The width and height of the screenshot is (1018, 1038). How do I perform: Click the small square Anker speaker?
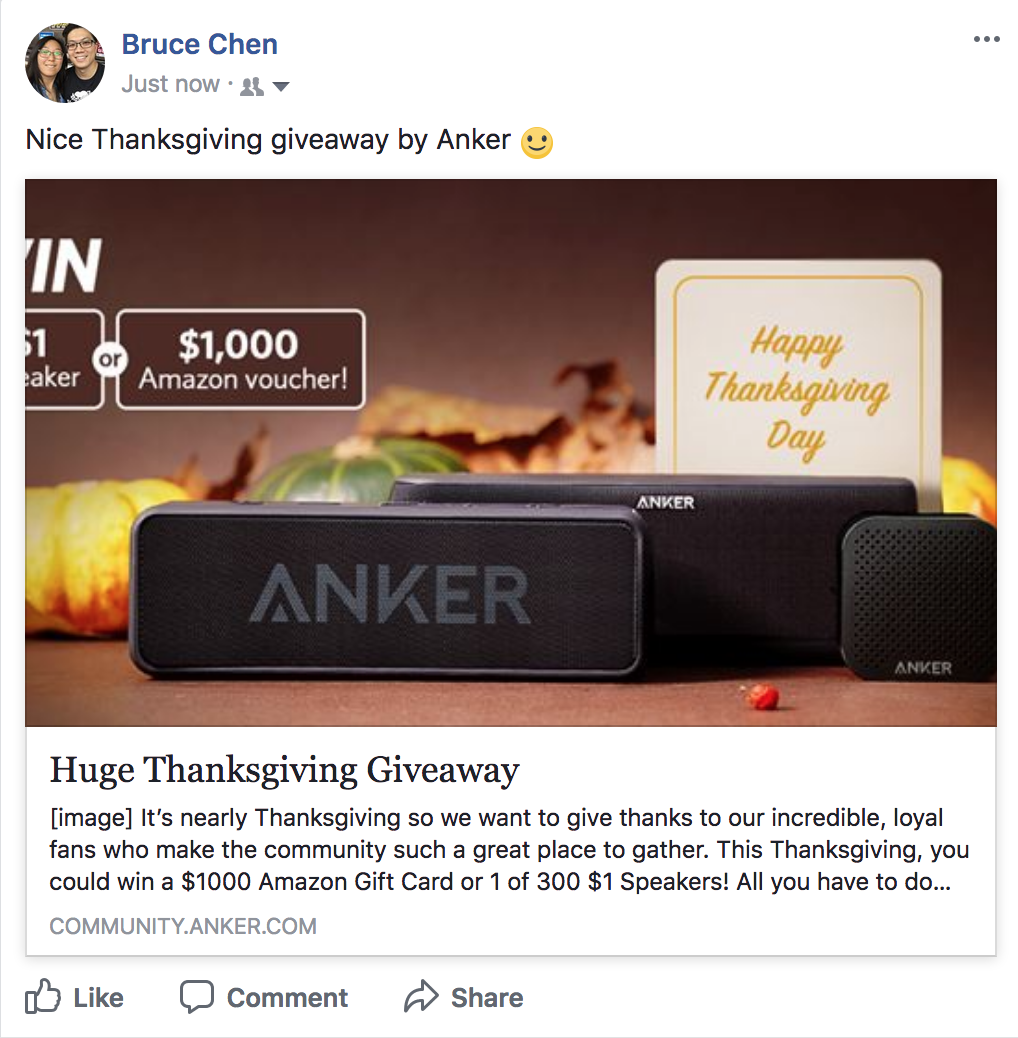tap(918, 598)
